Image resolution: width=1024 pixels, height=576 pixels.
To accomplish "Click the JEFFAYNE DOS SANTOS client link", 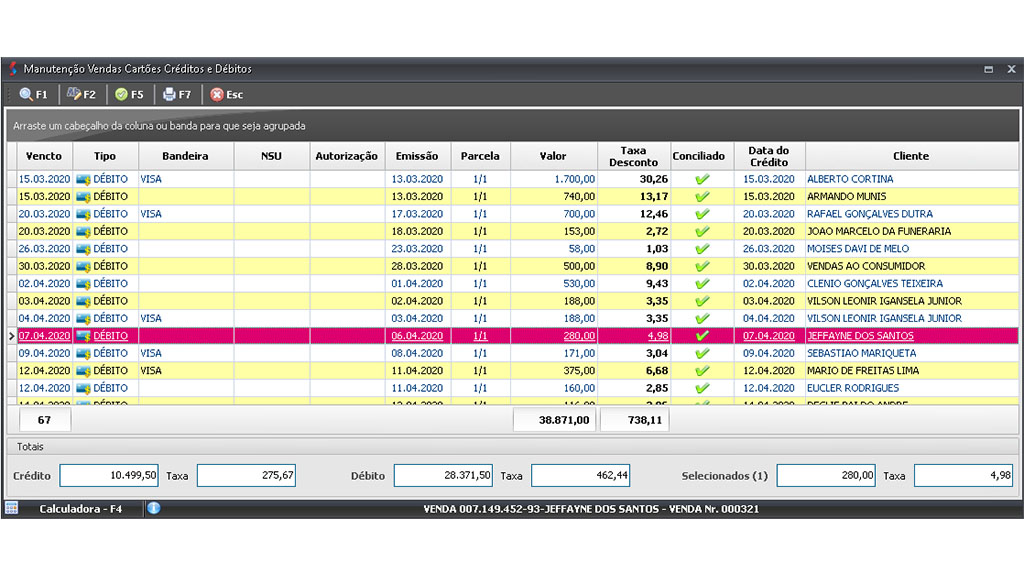I will coord(861,336).
